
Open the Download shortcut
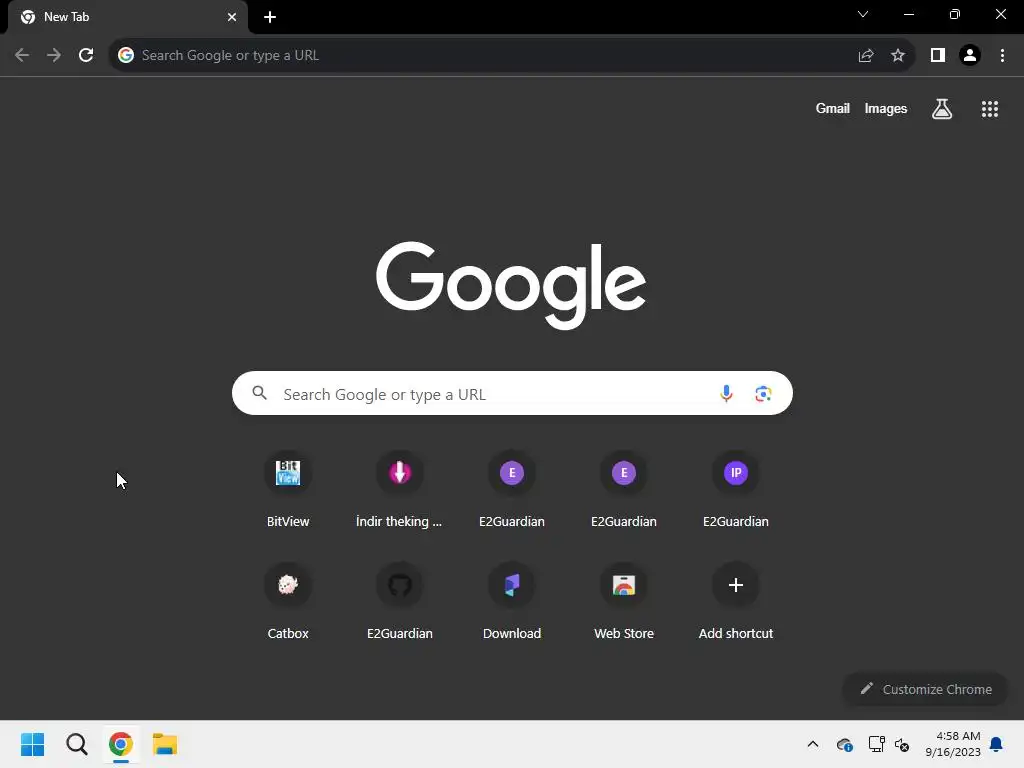point(512,601)
